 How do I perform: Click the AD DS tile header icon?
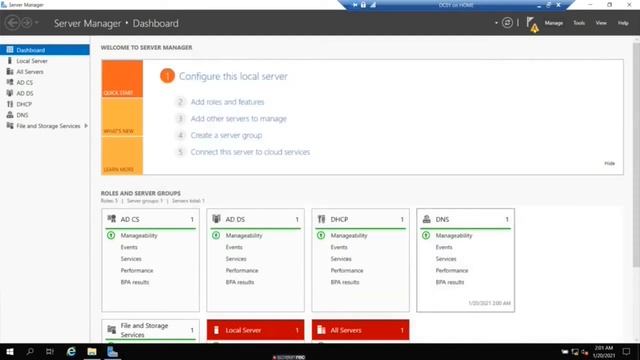coord(216,219)
